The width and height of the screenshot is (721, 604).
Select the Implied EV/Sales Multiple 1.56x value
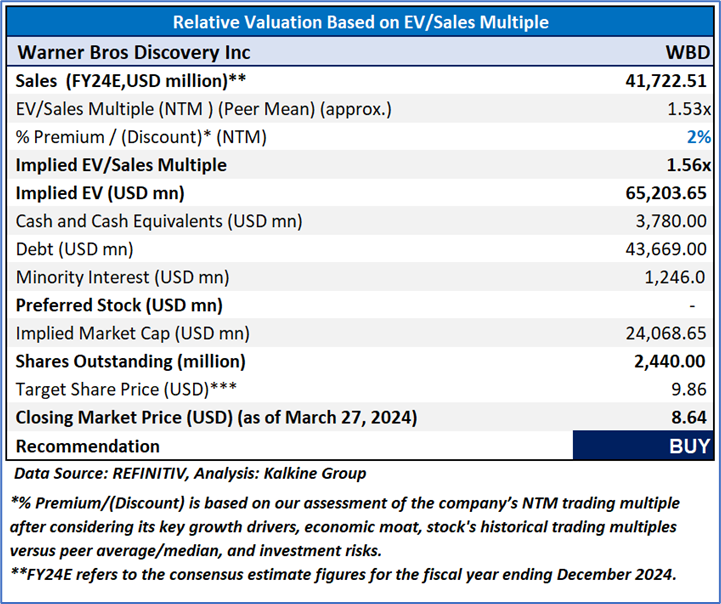(x=689, y=165)
